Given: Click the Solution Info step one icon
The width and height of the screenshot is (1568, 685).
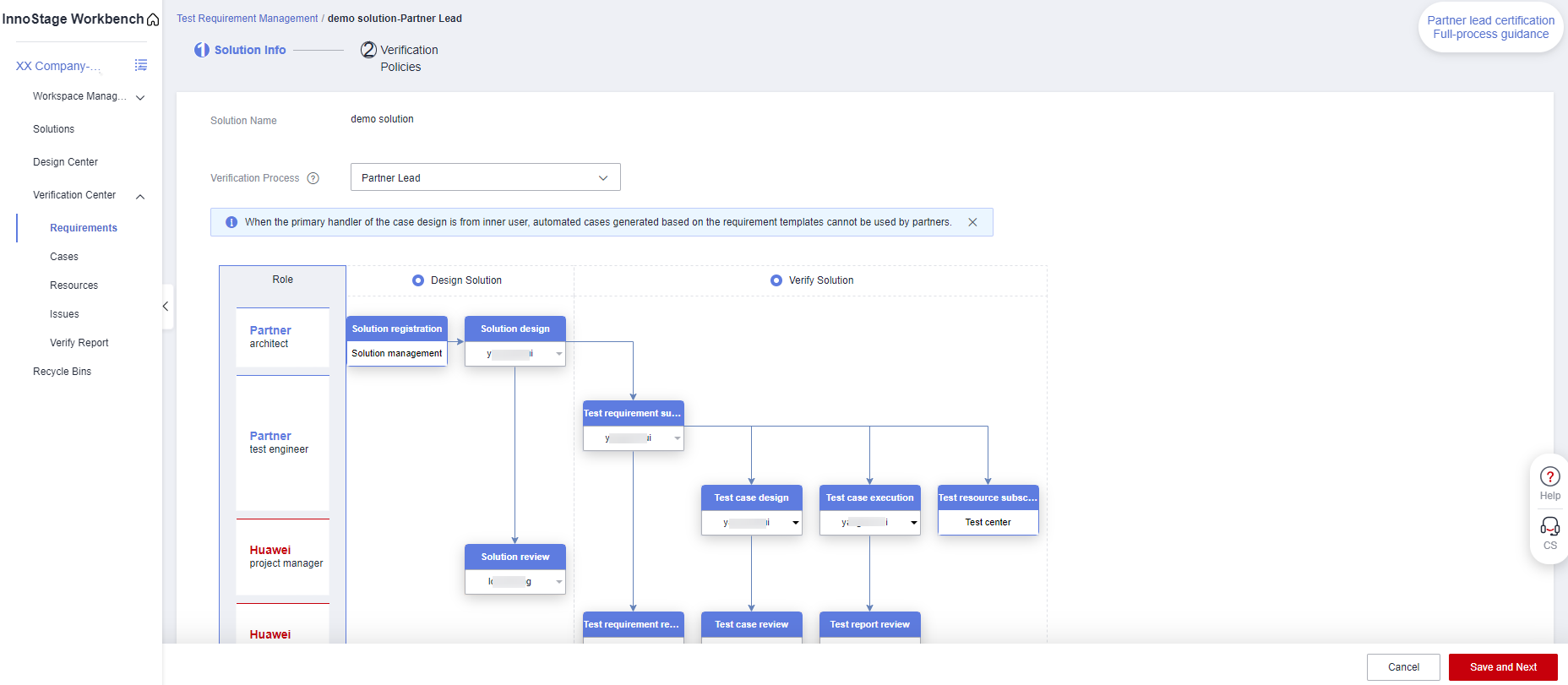Looking at the screenshot, I should click(202, 50).
